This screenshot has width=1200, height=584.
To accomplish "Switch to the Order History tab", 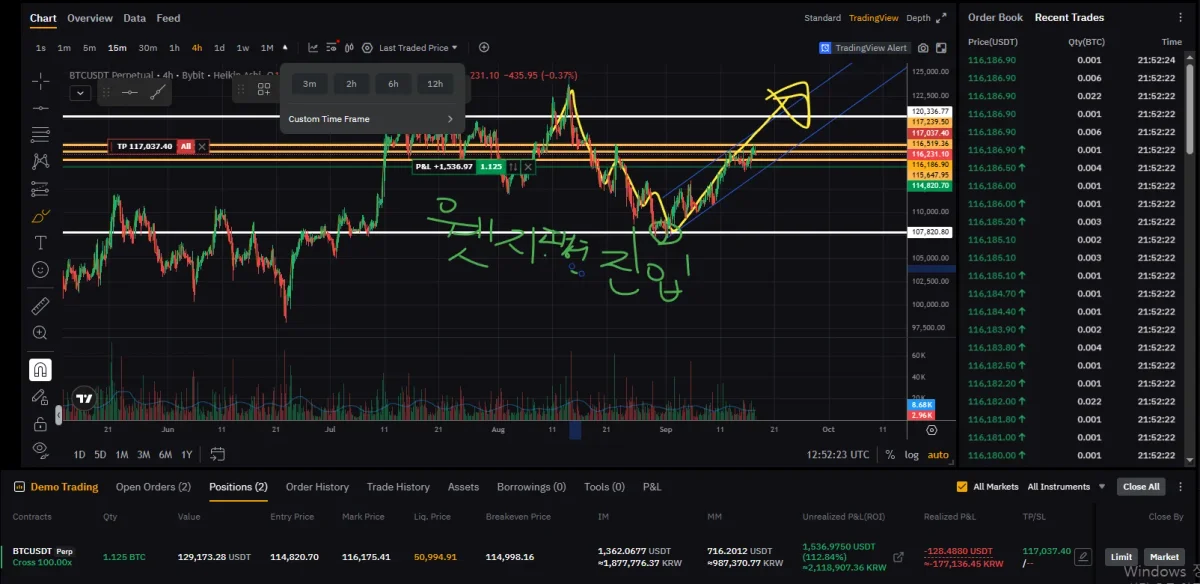I will point(317,487).
